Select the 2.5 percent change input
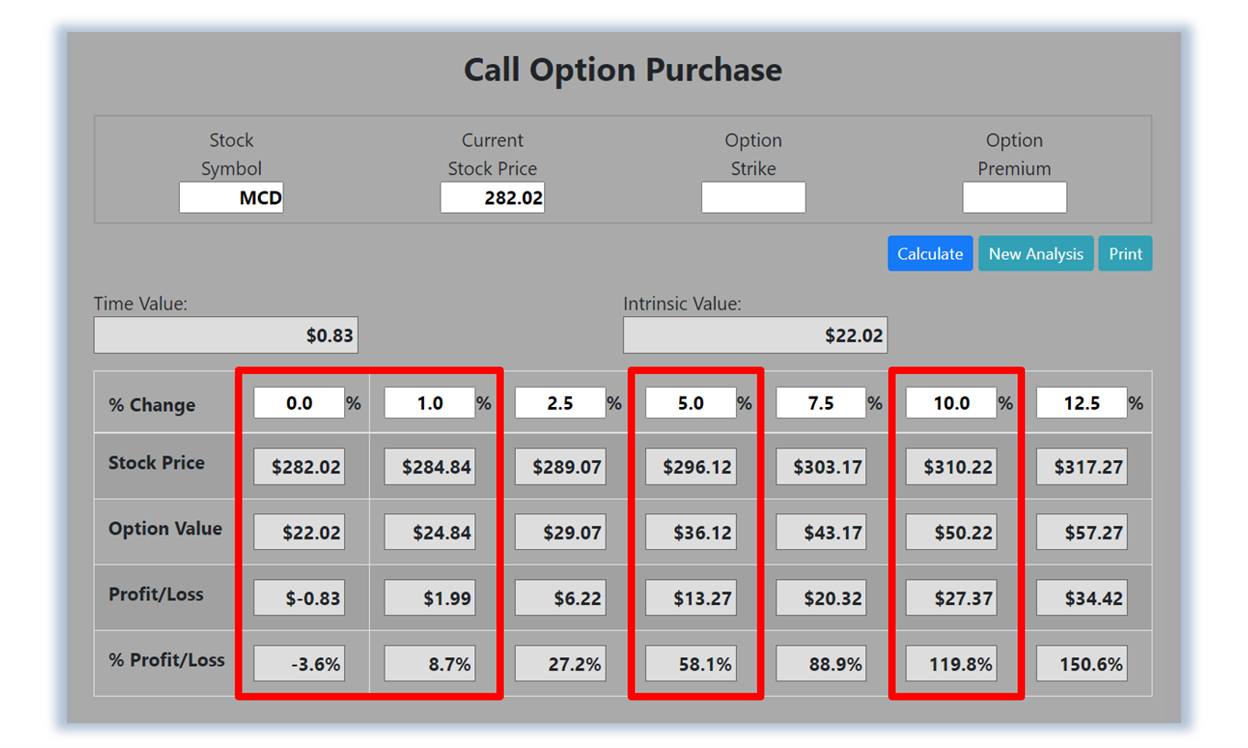The width and height of the screenshot is (1248, 748). 560,403
